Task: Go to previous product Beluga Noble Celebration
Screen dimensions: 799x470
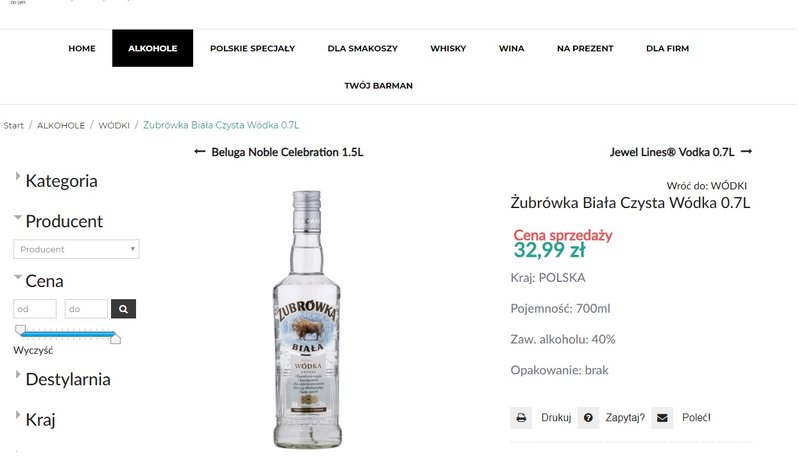Action: (279, 152)
